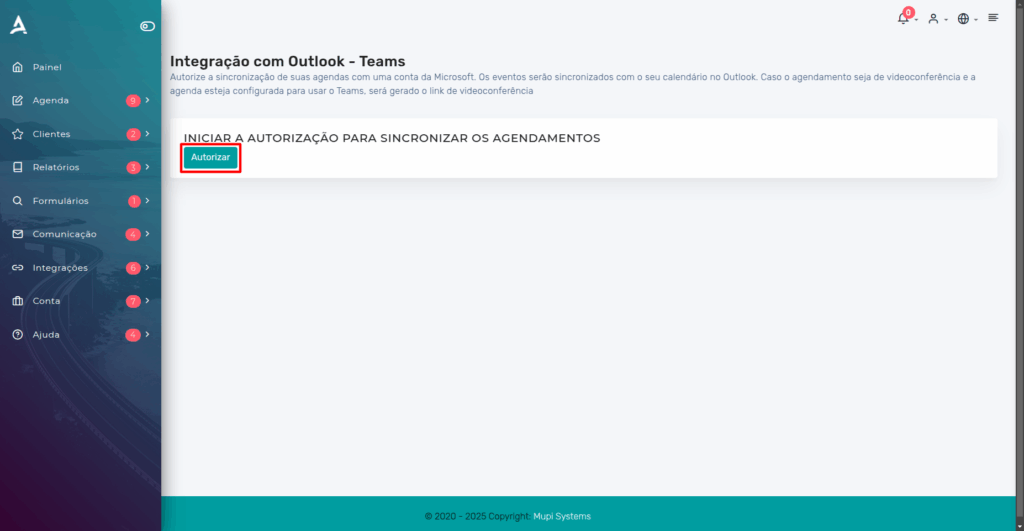This screenshot has width=1024, height=531.
Task: Toggle the sidebar collapse switch
Action: point(147,26)
